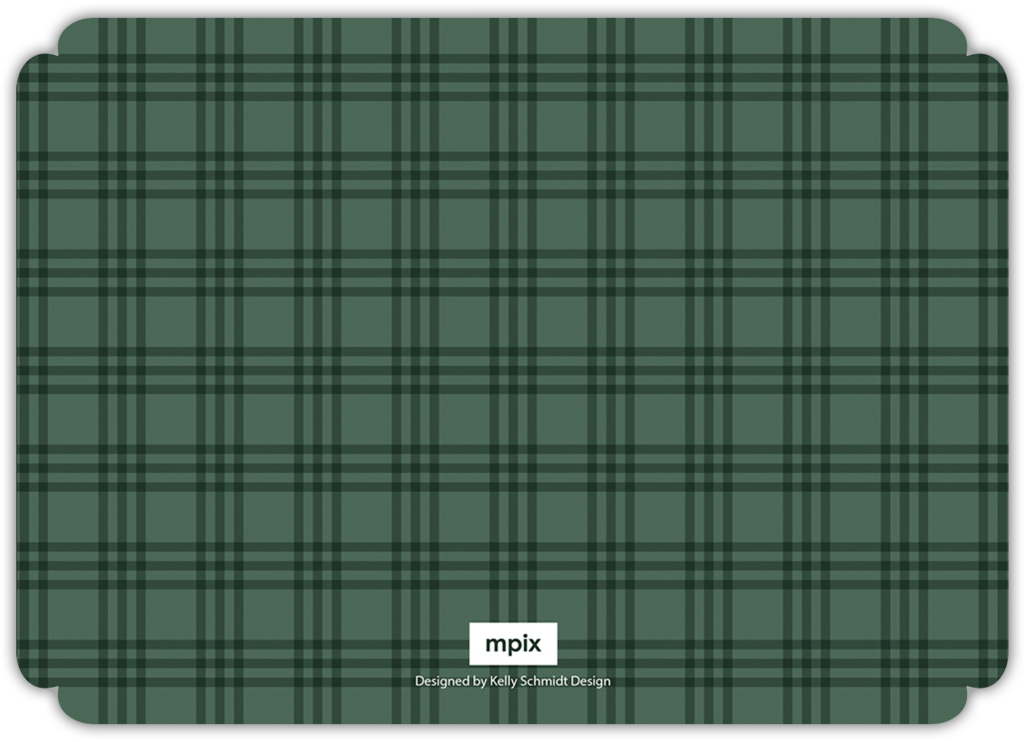
Task: Click the letter 'm' in mpix logo
Action: [494, 645]
